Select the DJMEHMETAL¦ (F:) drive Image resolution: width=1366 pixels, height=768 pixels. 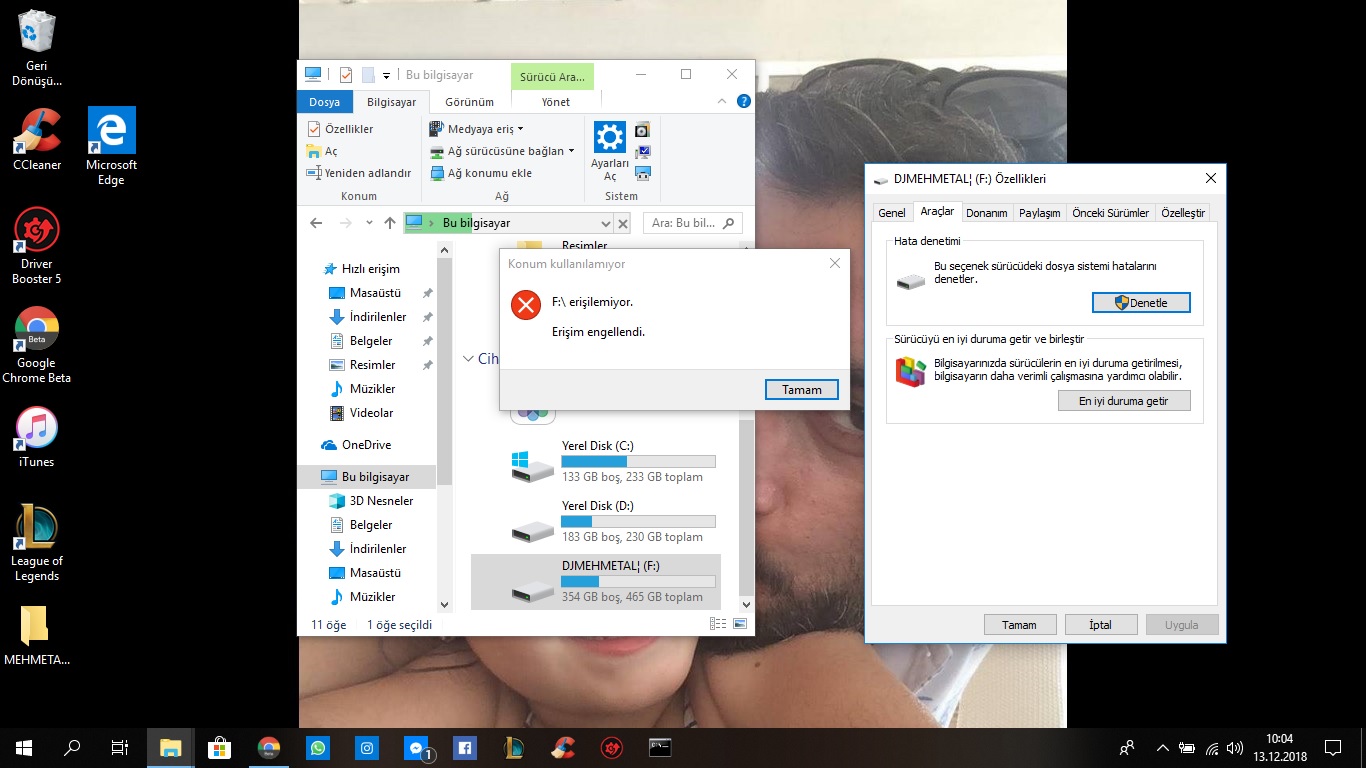click(596, 582)
